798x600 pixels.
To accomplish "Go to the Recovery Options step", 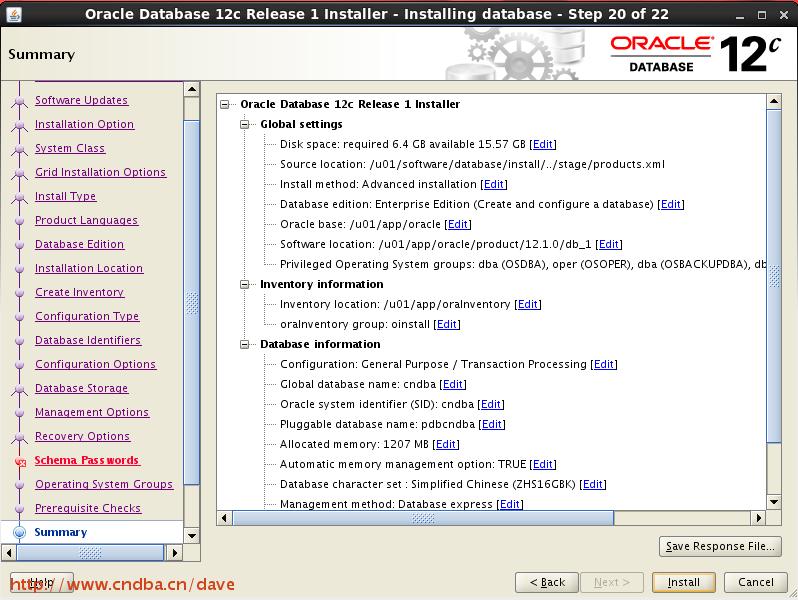I will (82, 436).
